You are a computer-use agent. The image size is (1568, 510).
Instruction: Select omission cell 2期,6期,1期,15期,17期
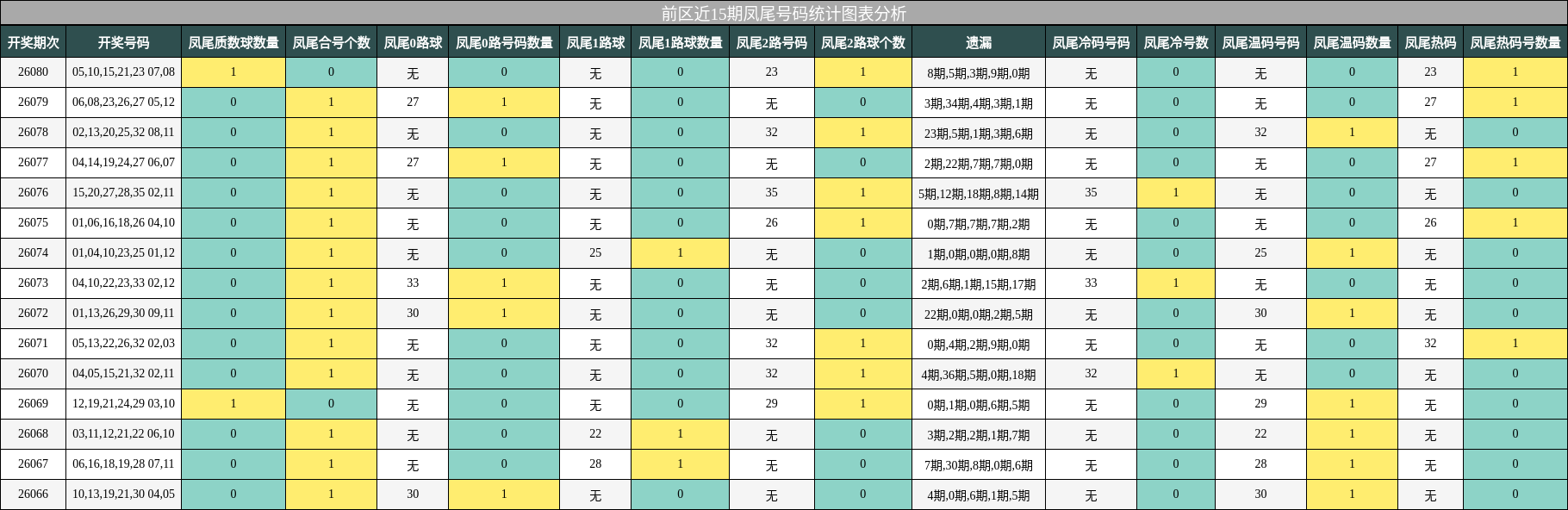pos(979,284)
